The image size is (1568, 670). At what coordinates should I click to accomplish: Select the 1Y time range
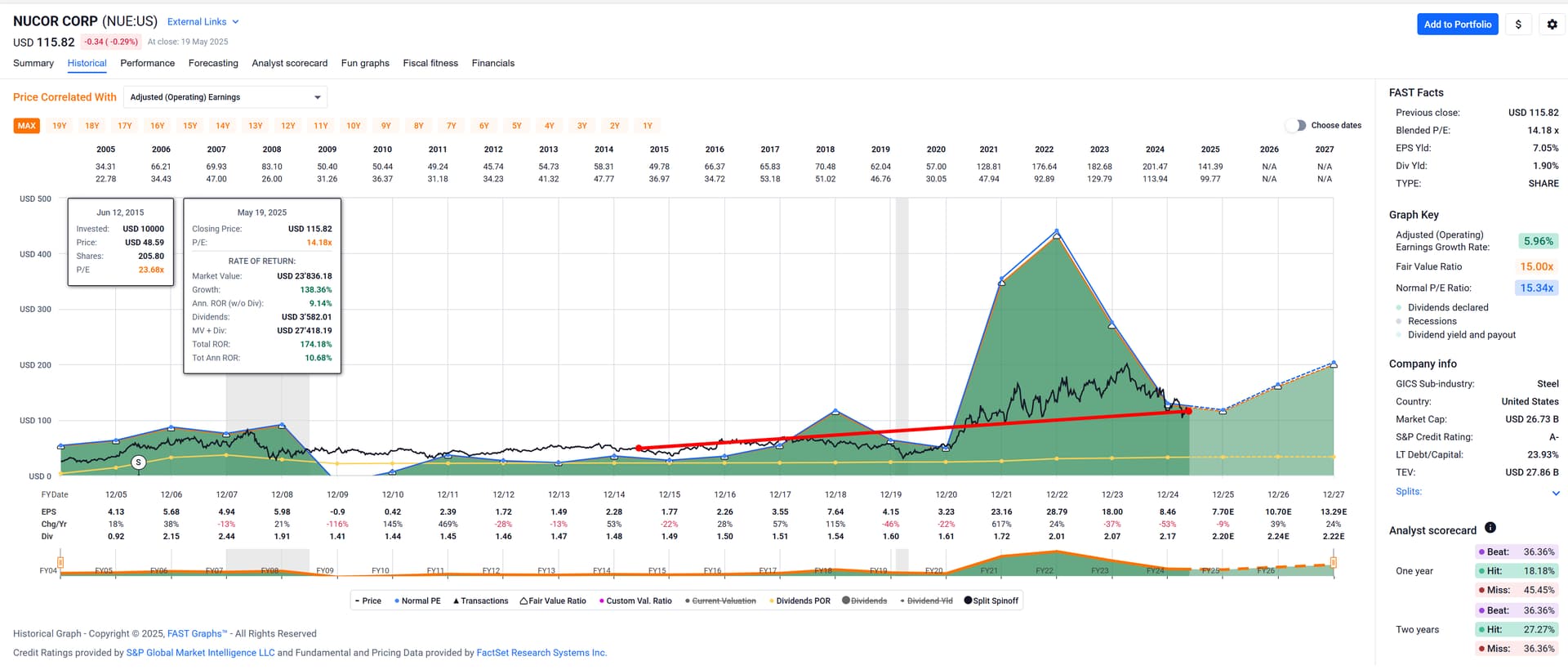tap(648, 126)
